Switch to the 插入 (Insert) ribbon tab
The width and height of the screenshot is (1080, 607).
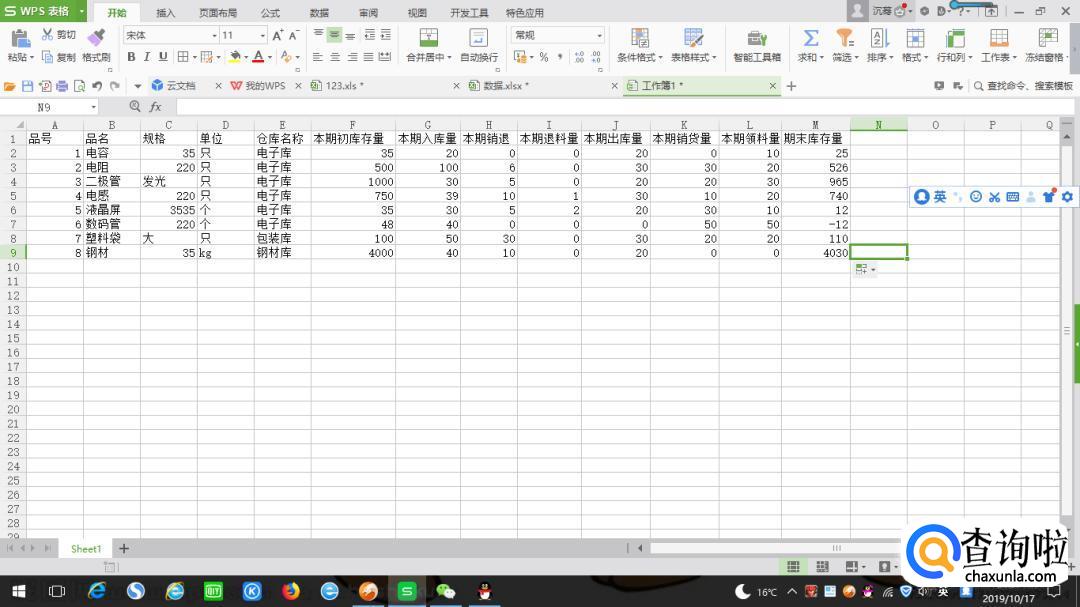tap(165, 12)
